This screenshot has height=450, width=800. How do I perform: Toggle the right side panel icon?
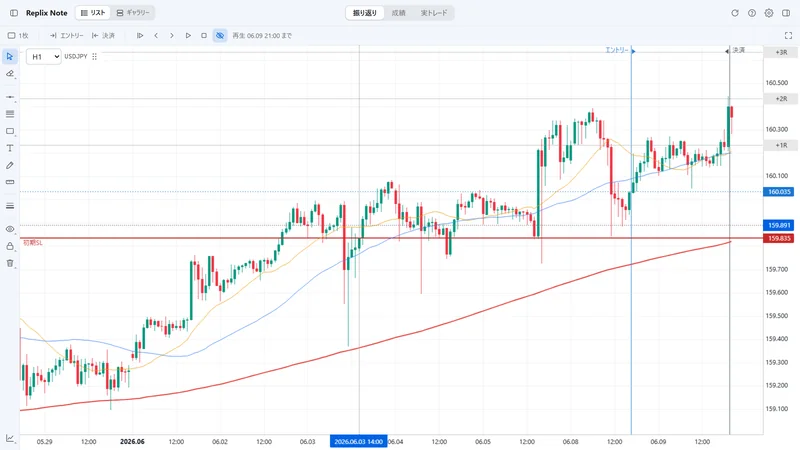click(786, 13)
